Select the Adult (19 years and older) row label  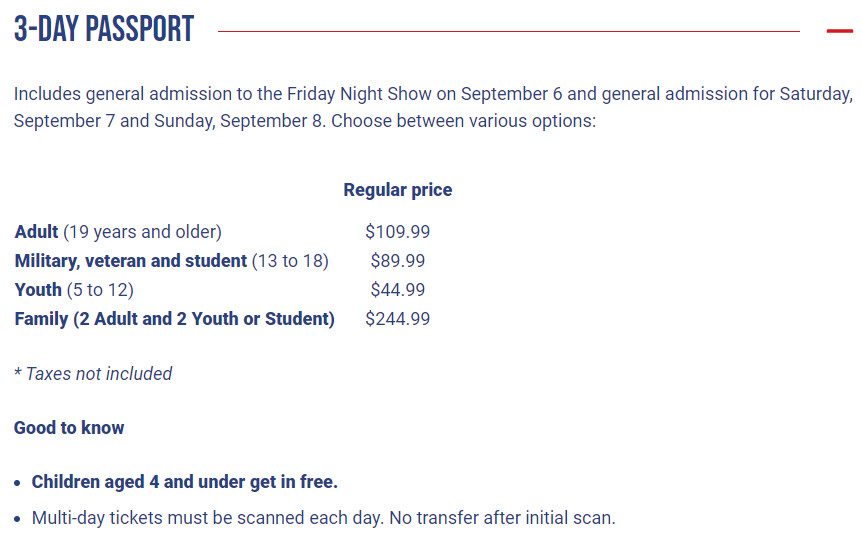point(118,231)
